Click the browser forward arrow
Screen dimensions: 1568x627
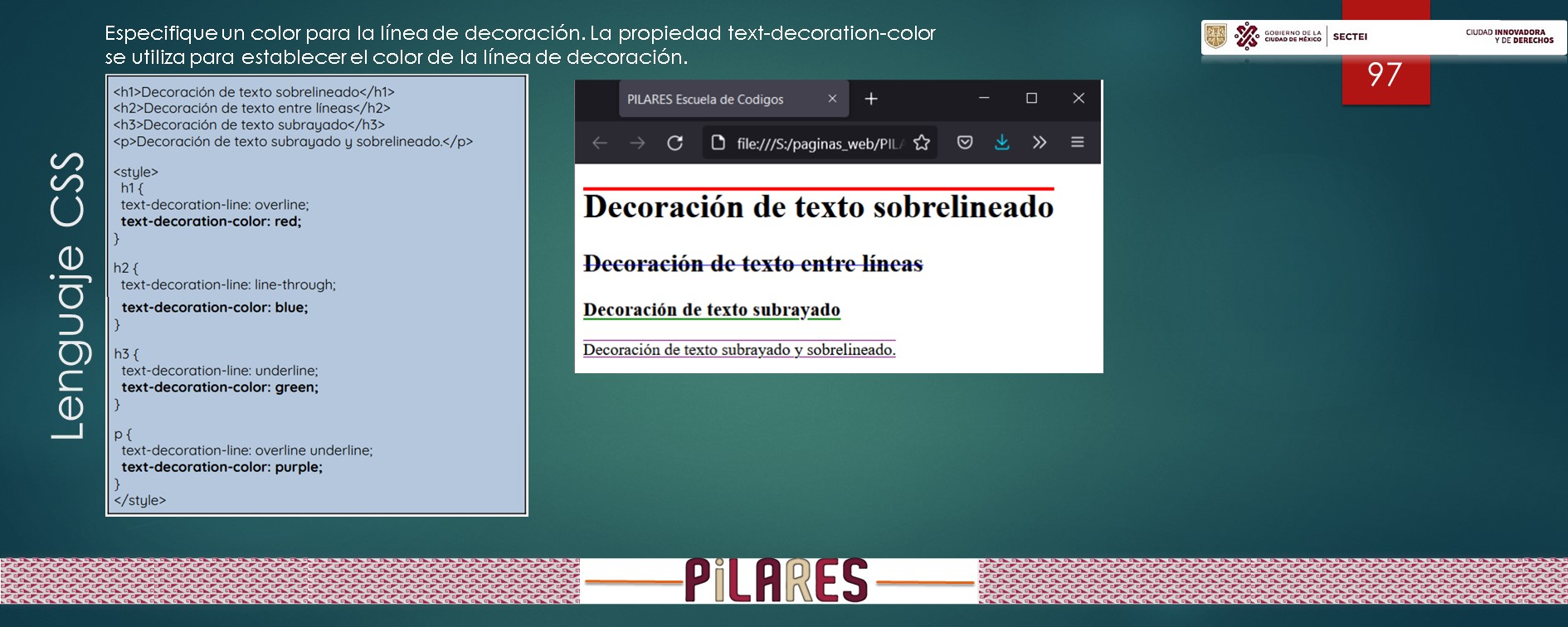point(637,143)
